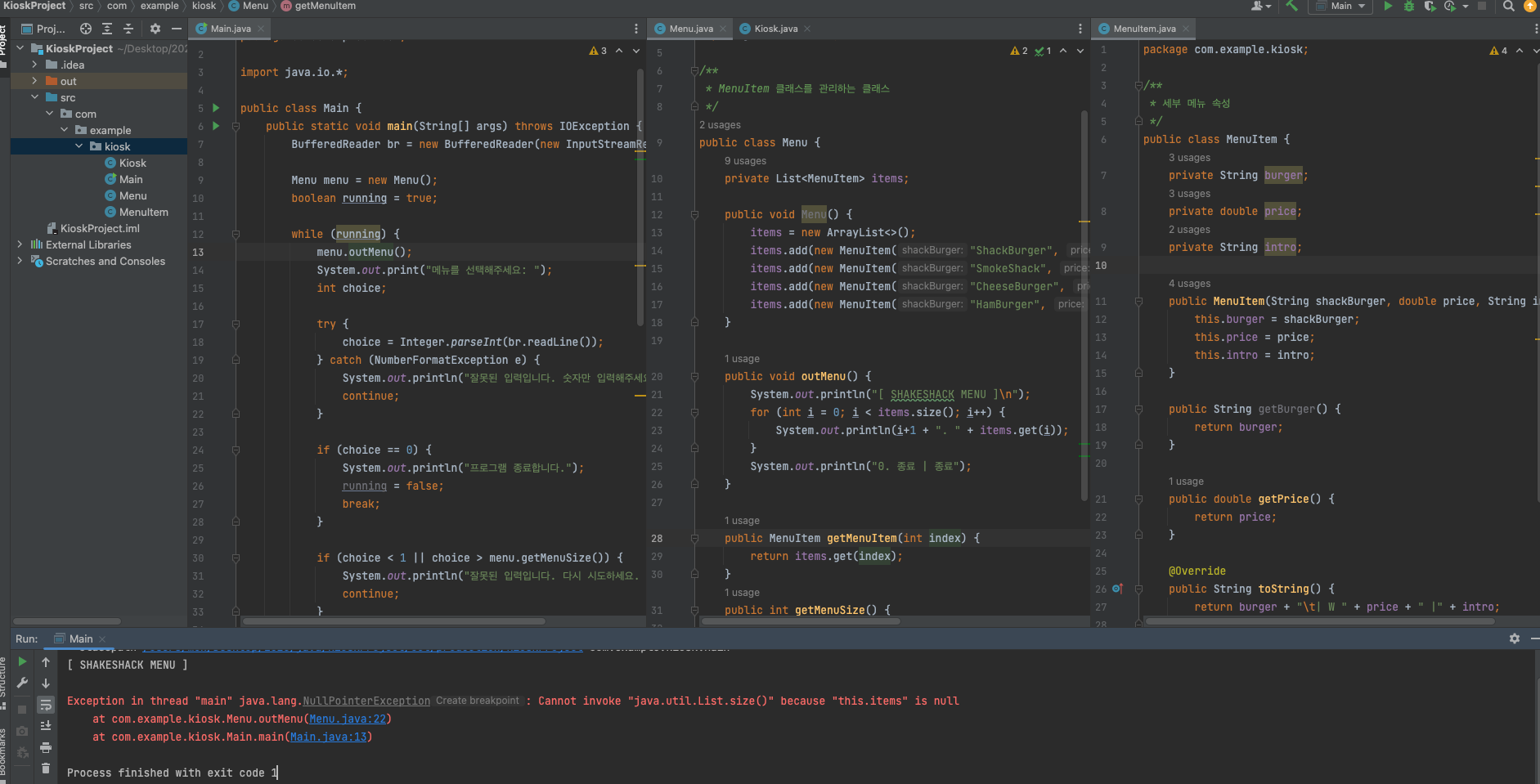The height and width of the screenshot is (784, 1540).
Task: Click '4 usages' hint above MenuItem constructor
Action: [x=1189, y=284]
